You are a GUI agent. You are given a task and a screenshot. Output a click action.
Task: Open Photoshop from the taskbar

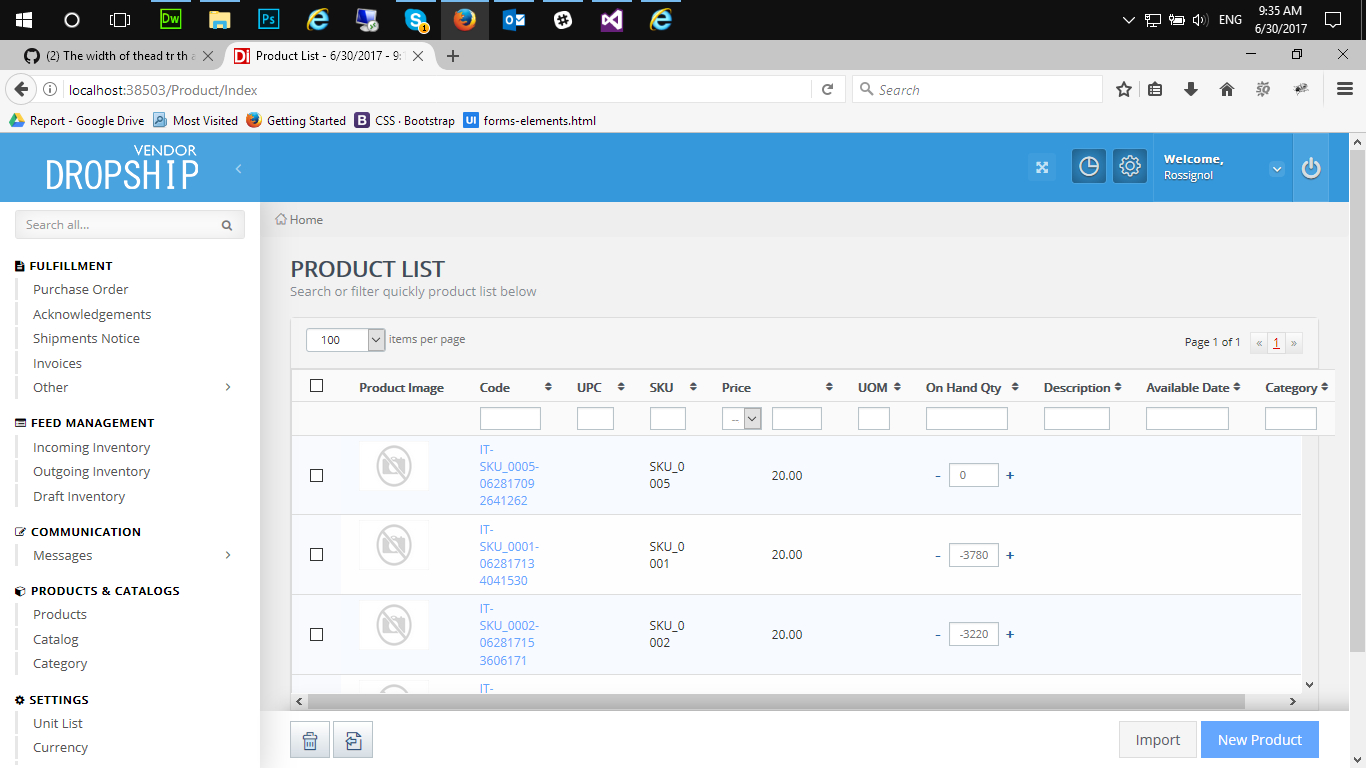click(x=268, y=19)
